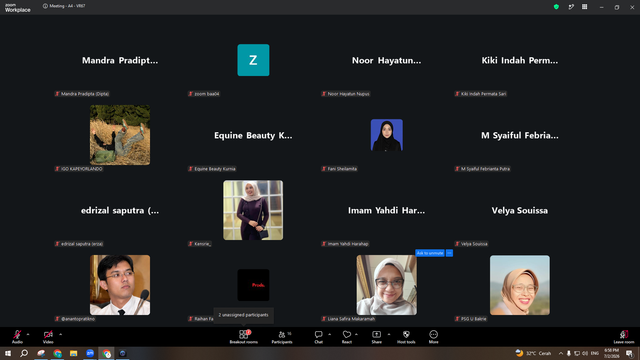
Task: Click PSG U Bakrie's profile photo
Action: click(520, 285)
